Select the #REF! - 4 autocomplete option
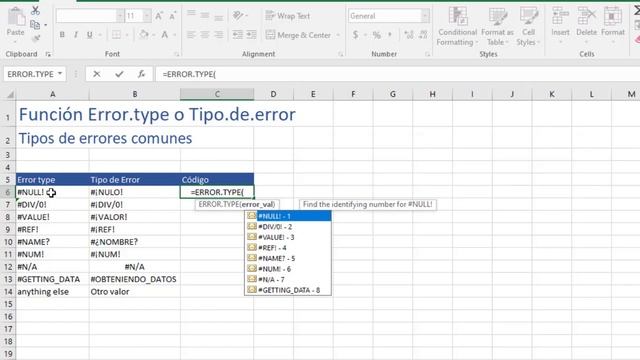 coord(288,248)
